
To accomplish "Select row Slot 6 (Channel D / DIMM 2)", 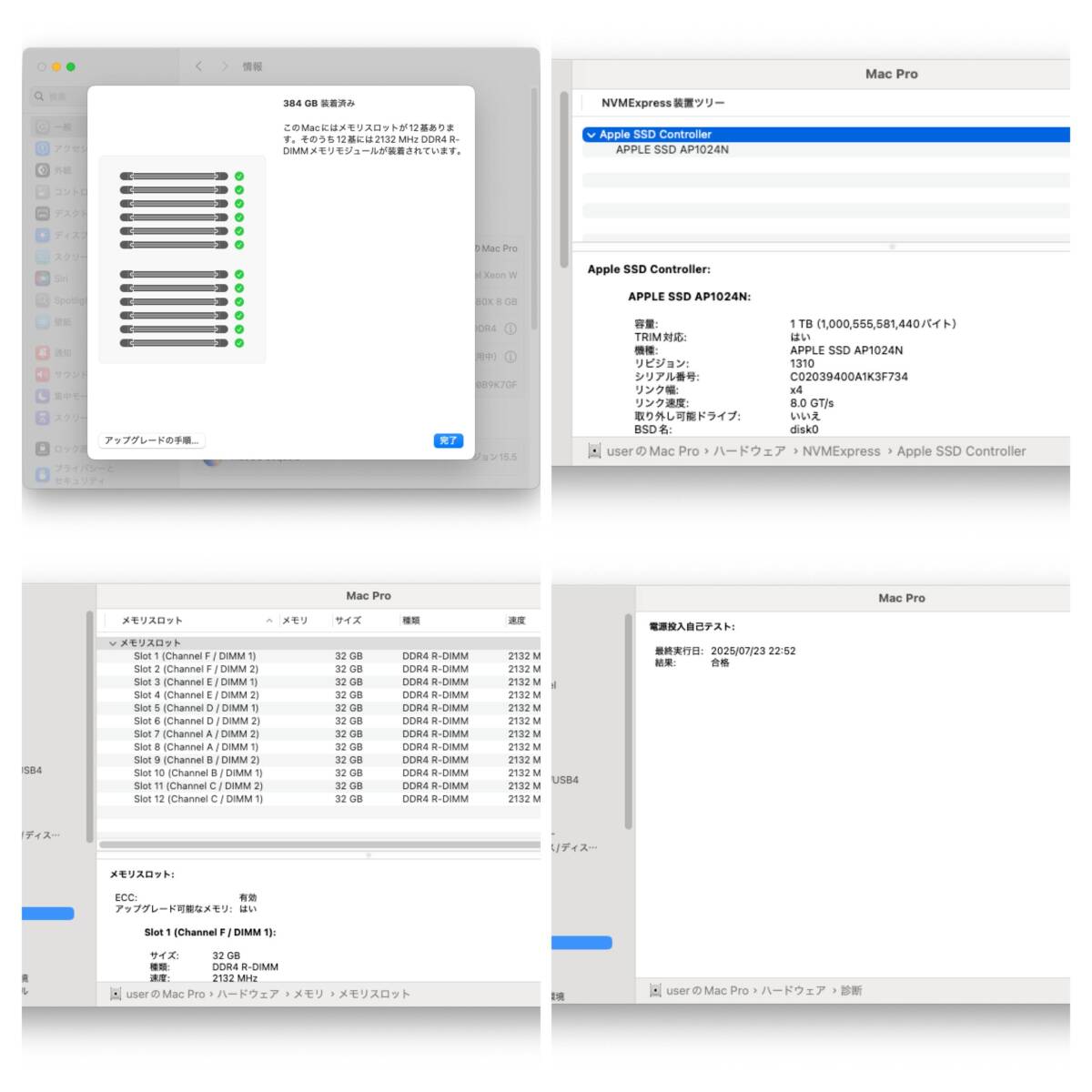I will [318, 721].
